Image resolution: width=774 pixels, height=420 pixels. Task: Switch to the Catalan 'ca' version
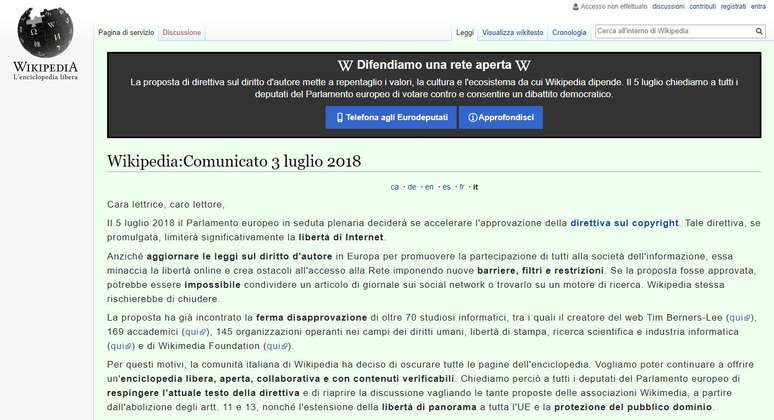point(395,187)
